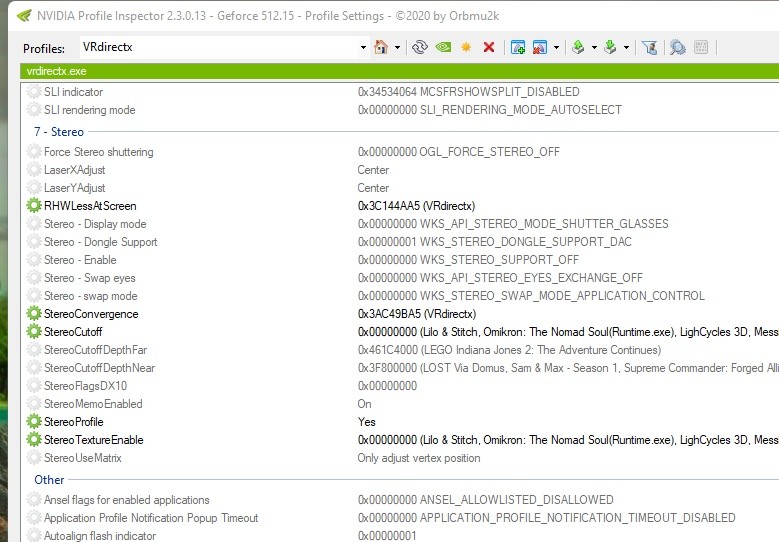Screen dimensions: 779x542
Task: Click the gray gear beside StereoMemoEnabled
Action: click(x=34, y=403)
